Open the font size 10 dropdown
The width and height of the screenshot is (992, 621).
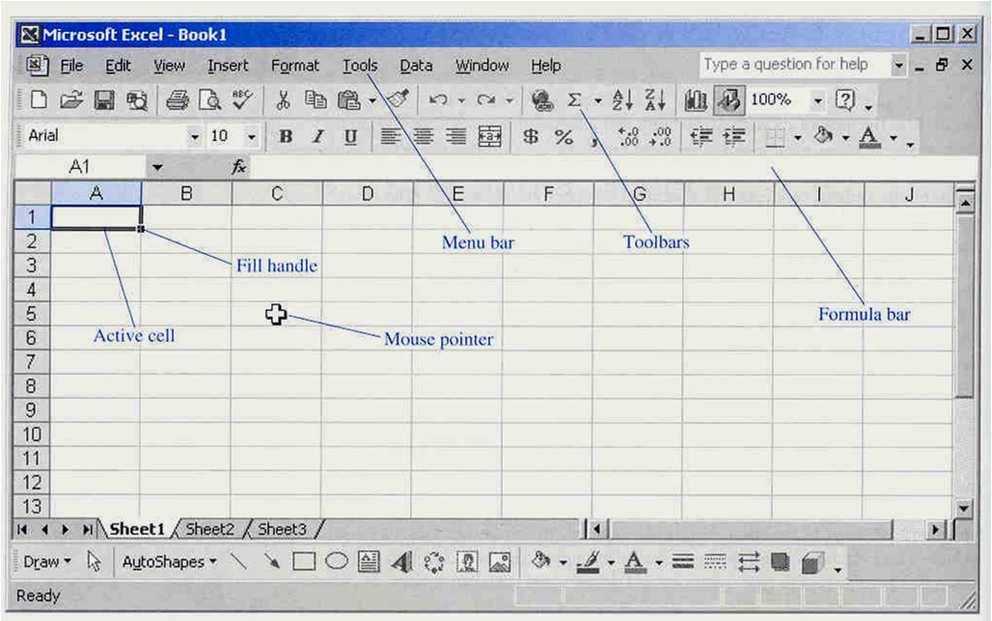pyautogui.click(x=252, y=137)
